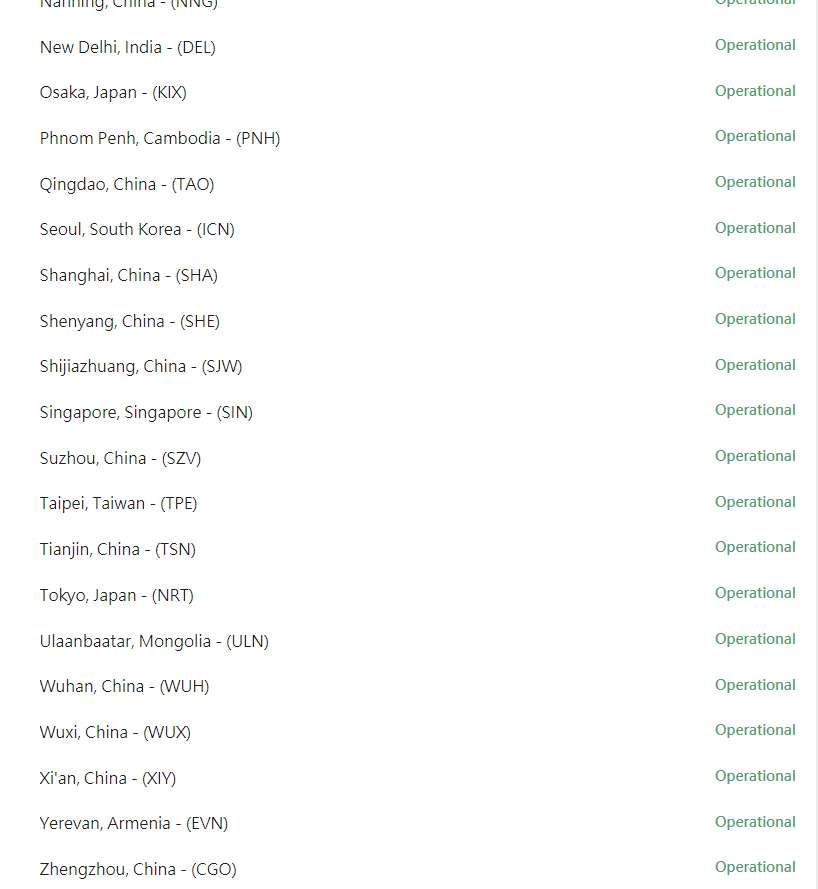The width and height of the screenshot is (818, 889).
Task: Click Operational status beside Xi'an, China
Action: (x=755, y=776)
